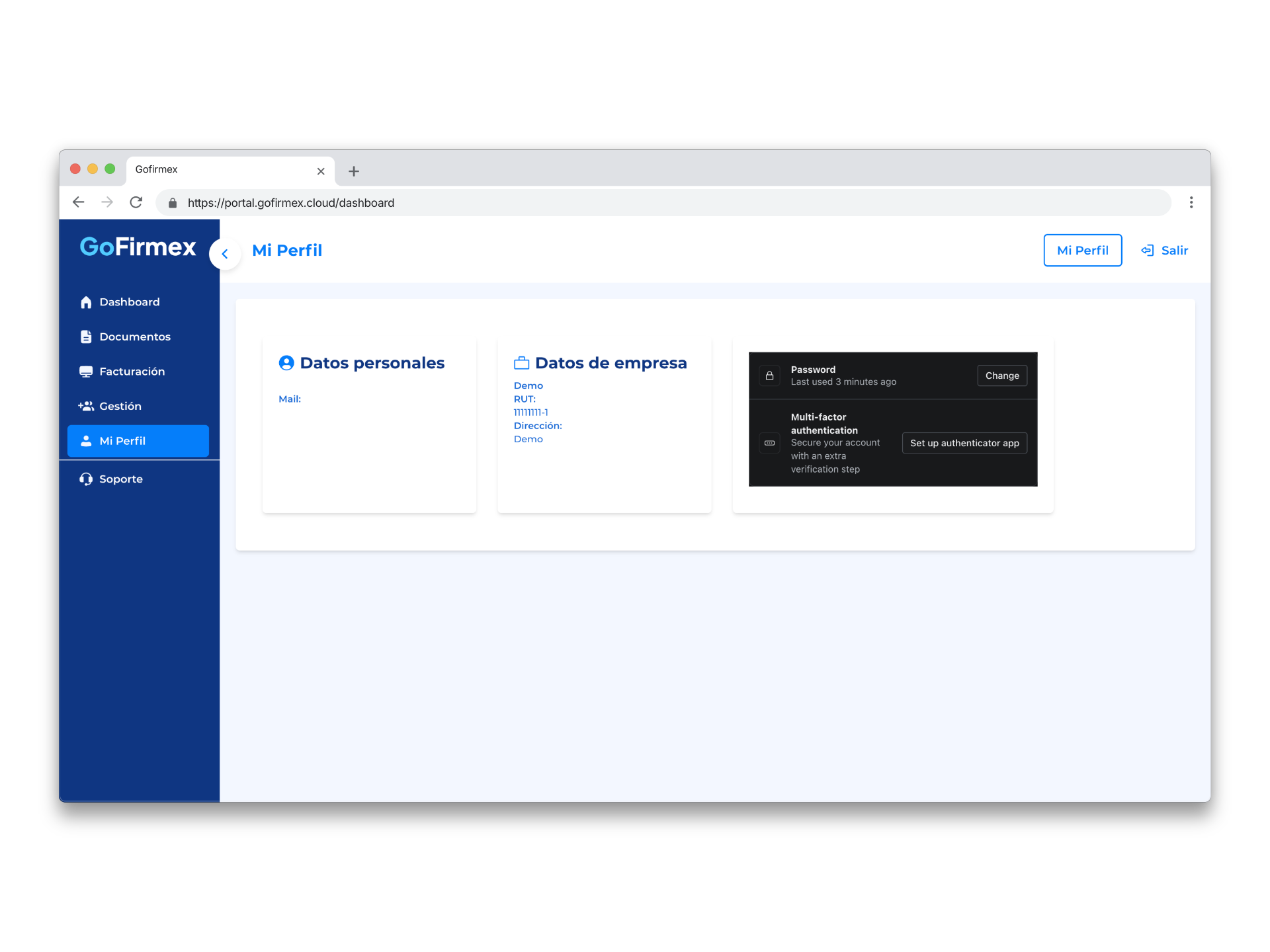Click the Dashboard home icon in sidebar

point(86,302)
